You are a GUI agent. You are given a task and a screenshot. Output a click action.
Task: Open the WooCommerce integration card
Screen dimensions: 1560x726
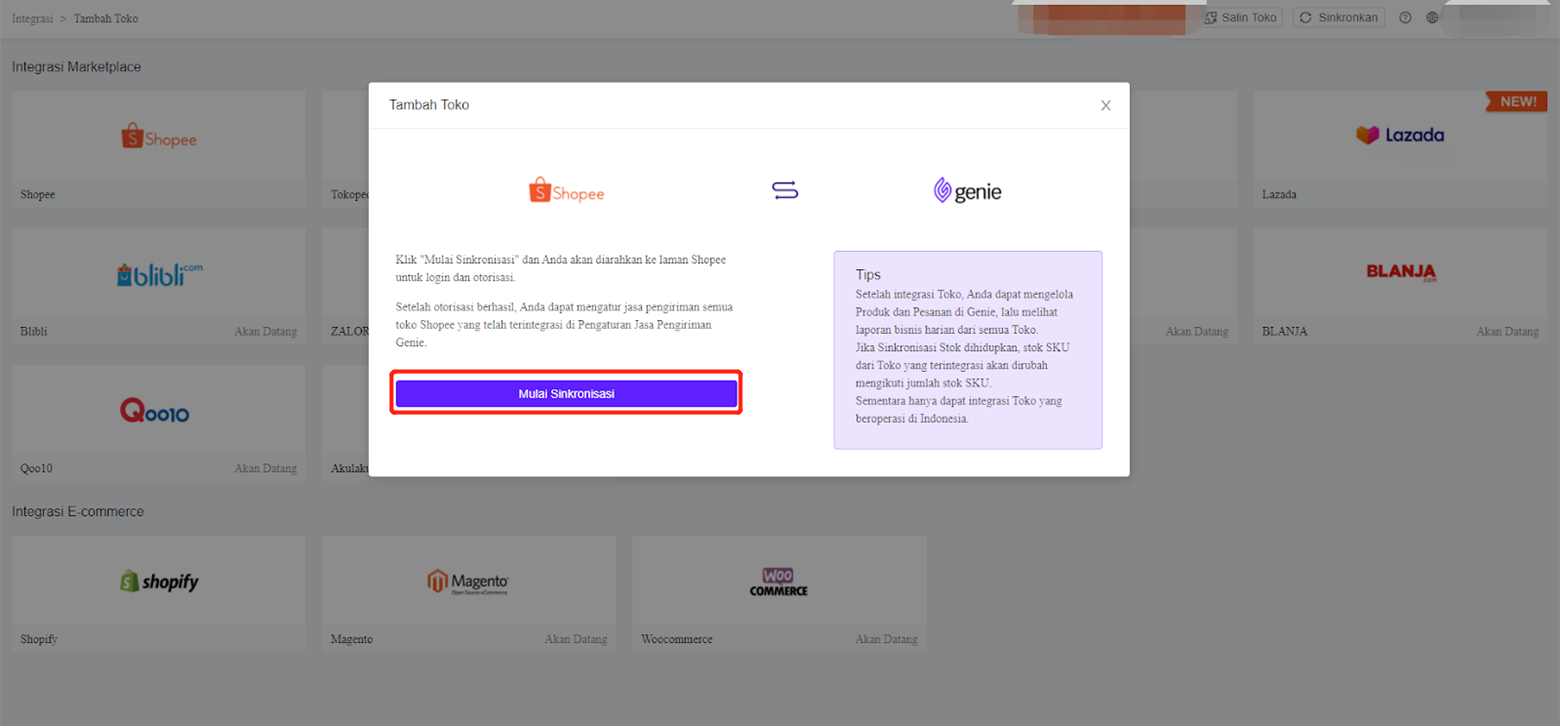pyautogui.click(x=778, y=593)
